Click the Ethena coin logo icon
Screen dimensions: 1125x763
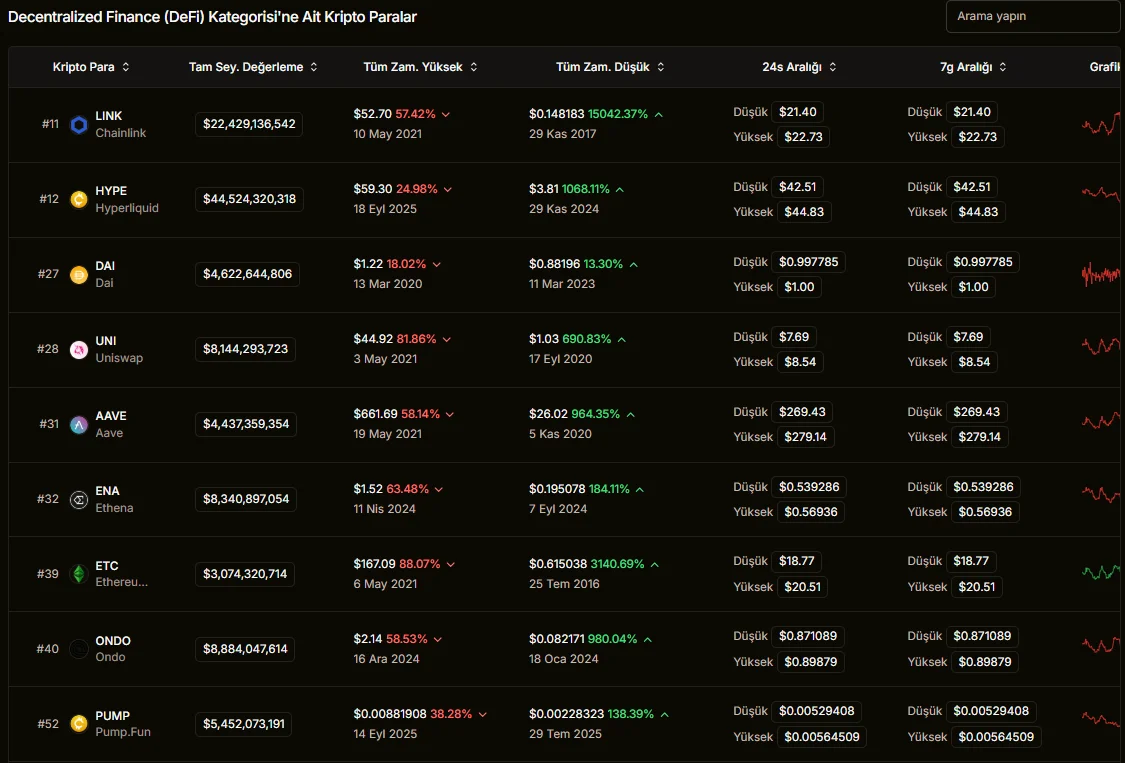tap(79, 500)
